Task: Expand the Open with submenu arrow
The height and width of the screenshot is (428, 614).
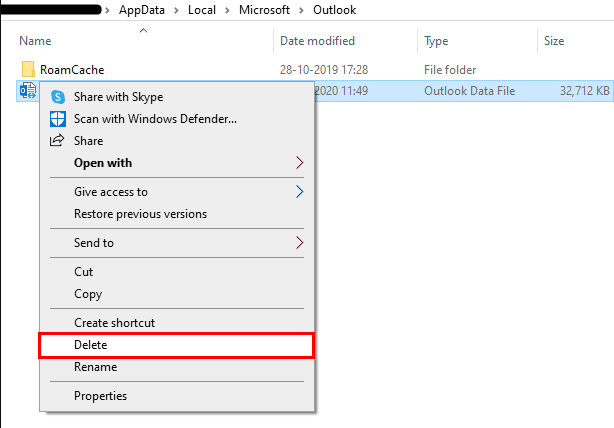Action: pos(299,163)
